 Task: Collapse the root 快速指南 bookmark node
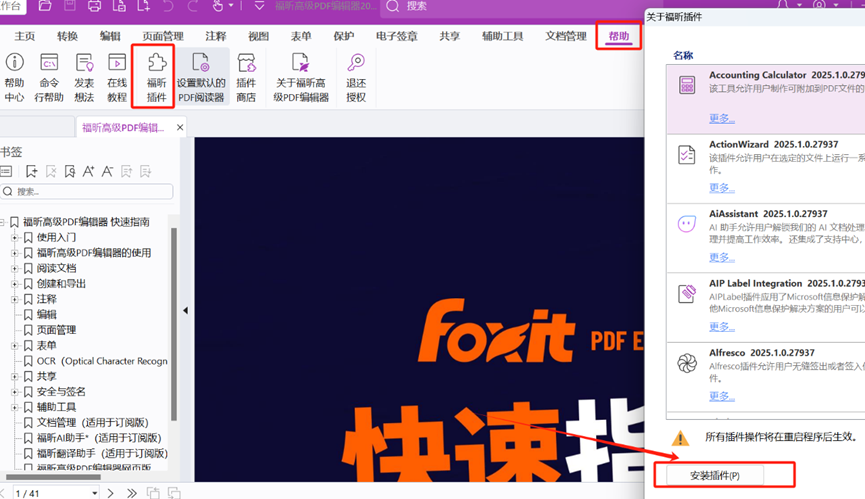click(2, 222)
